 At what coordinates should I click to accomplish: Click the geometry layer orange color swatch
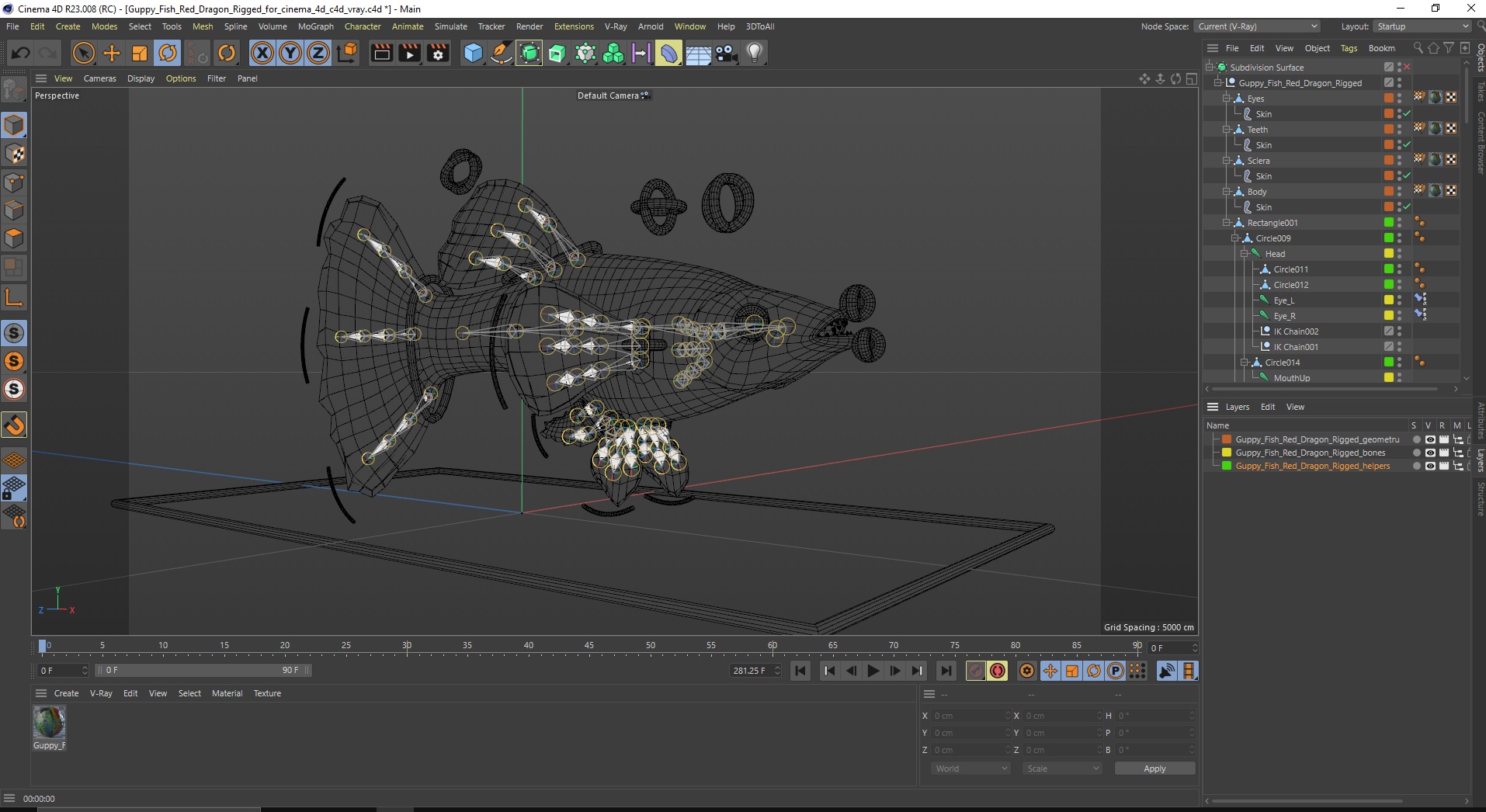1227,439
